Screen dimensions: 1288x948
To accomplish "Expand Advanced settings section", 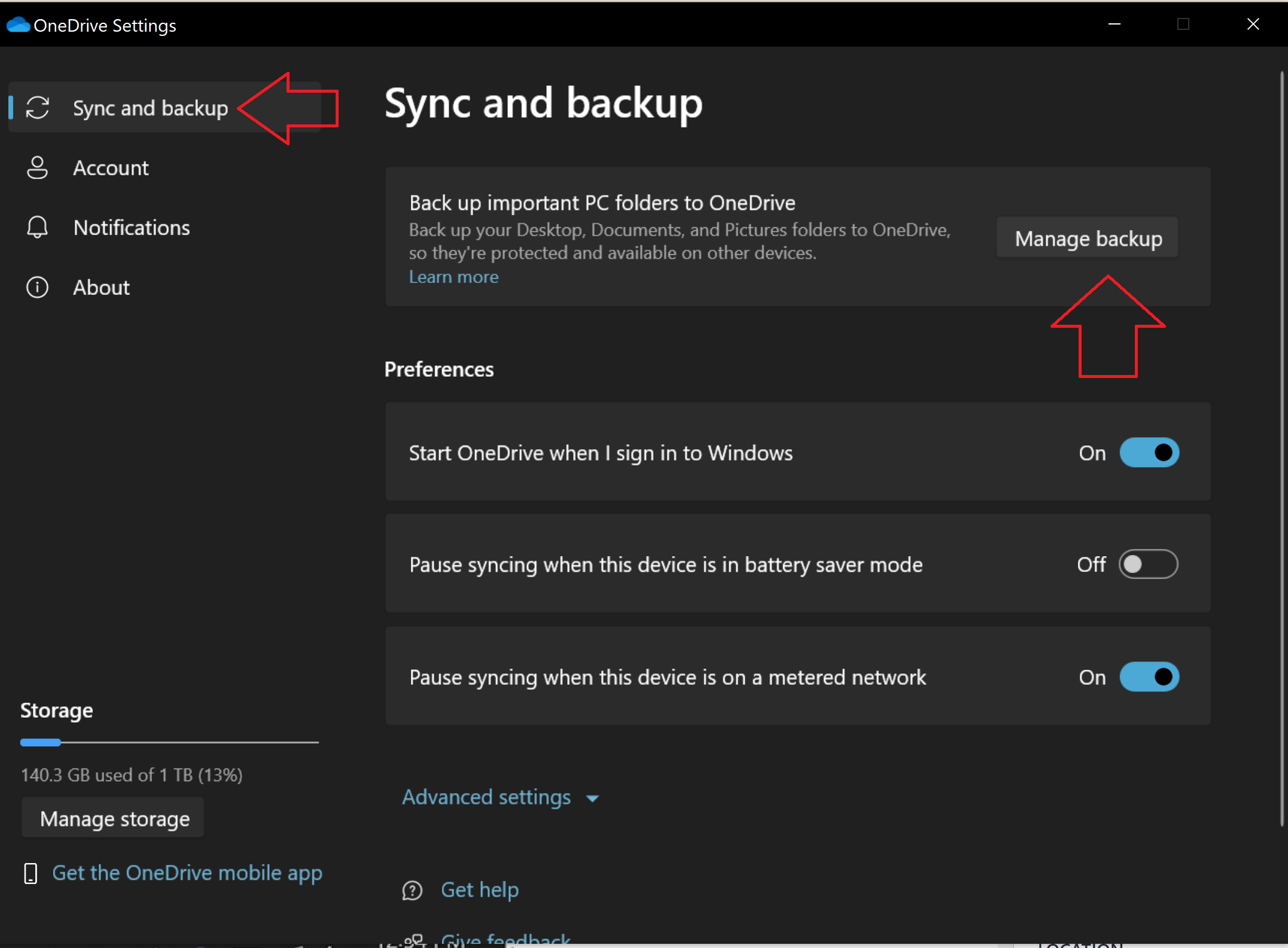I will coord(486,797).
